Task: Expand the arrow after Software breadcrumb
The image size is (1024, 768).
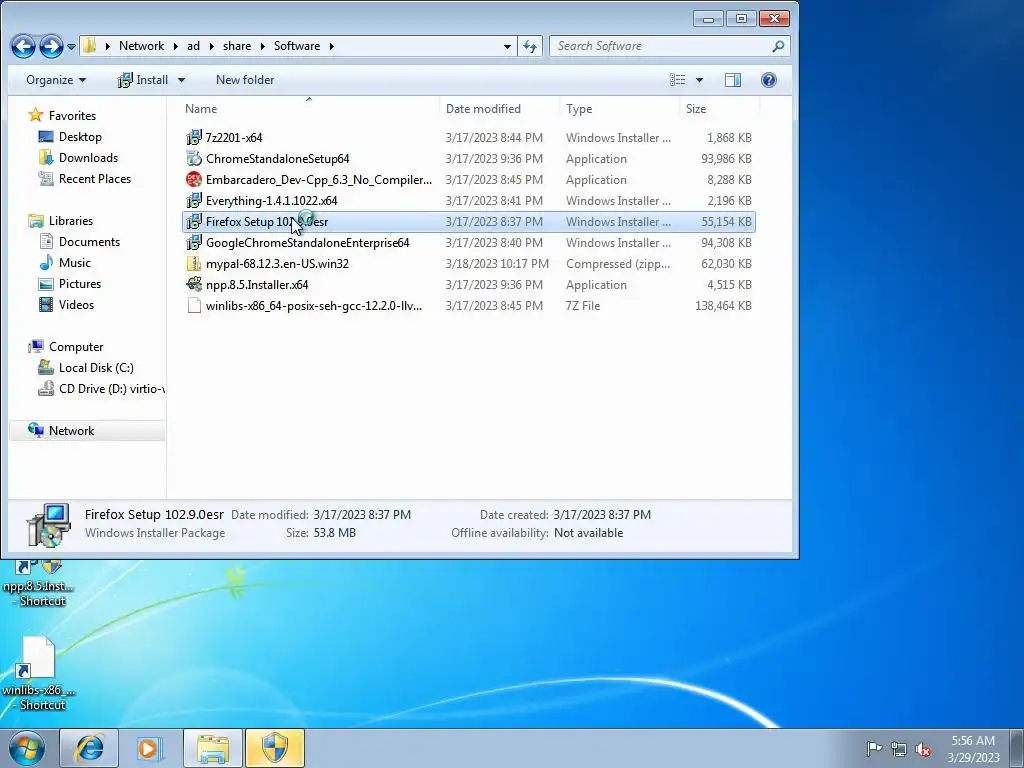Action: click(332, 46)
